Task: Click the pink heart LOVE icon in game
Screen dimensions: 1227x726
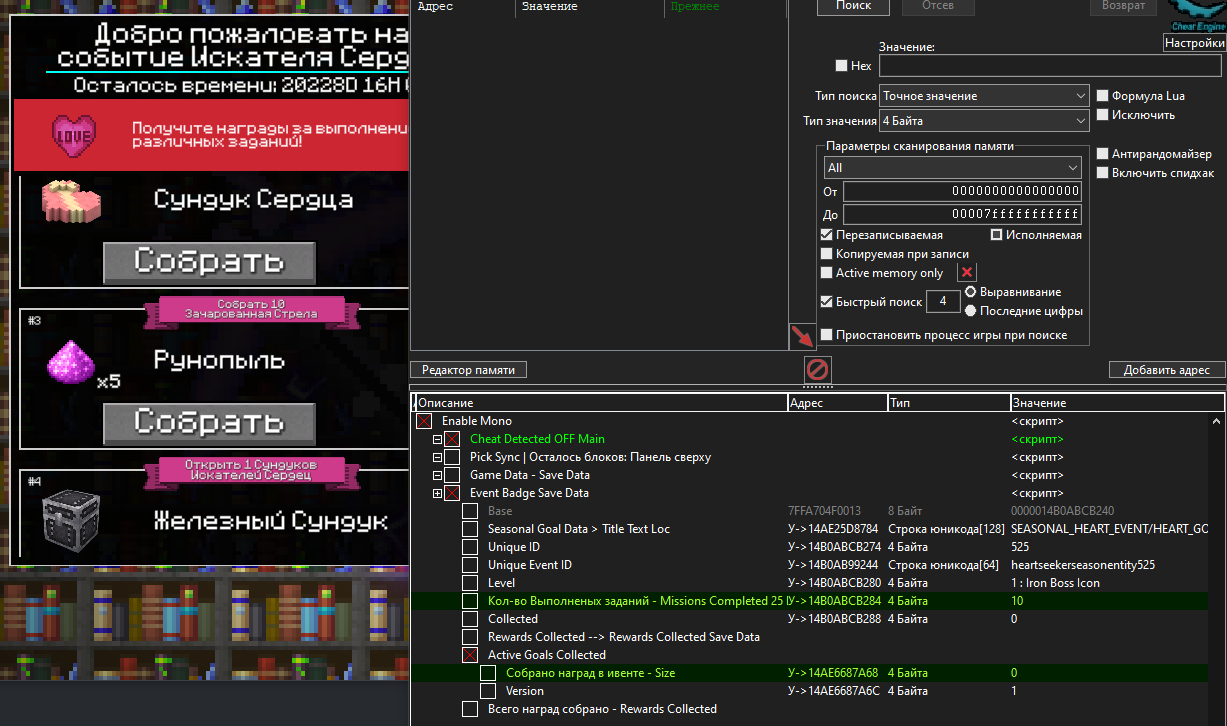Action: [x=73, y=134]
